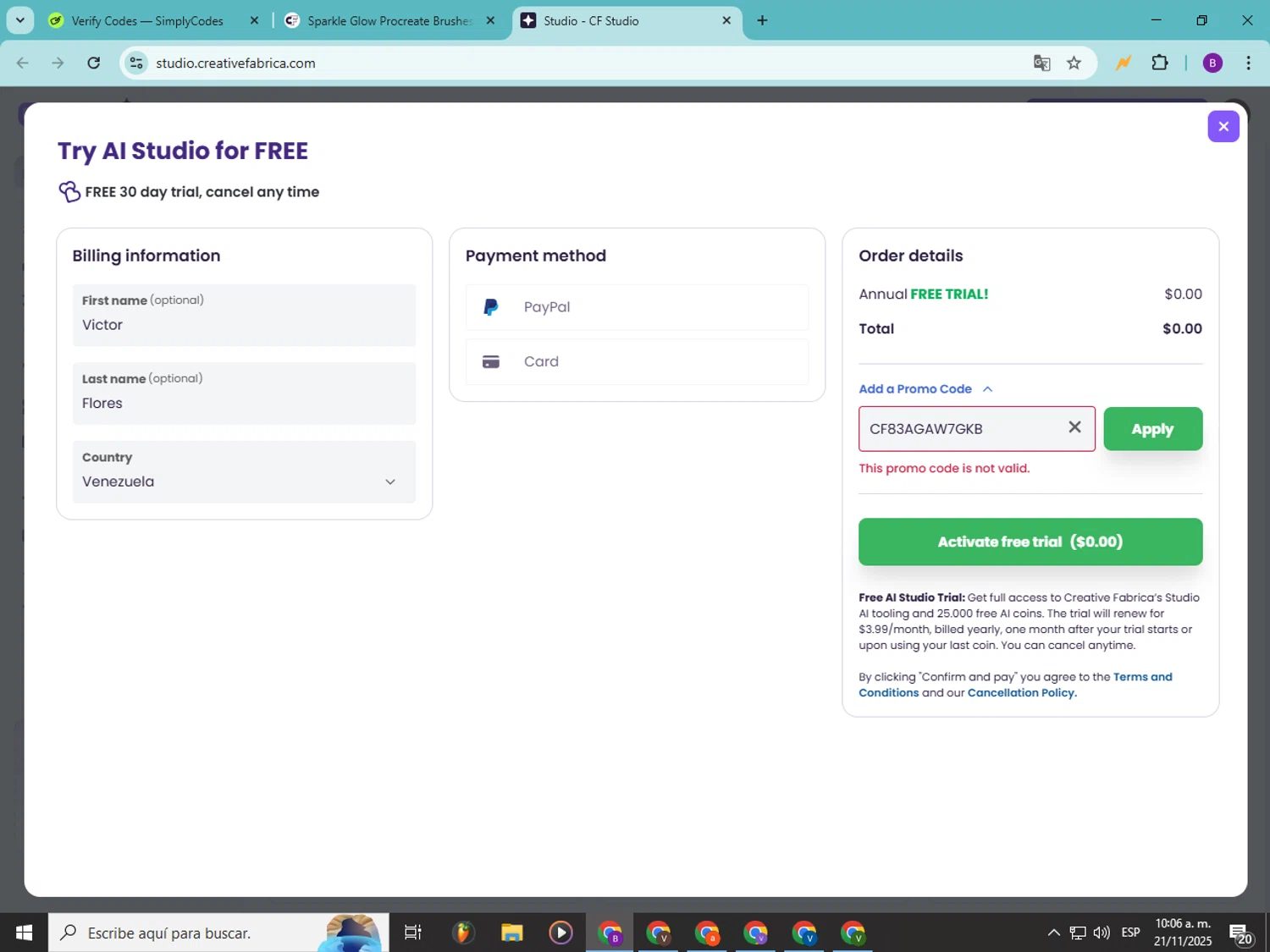The width and height of the screenshot is (1270, 952).
Task: Show hidden system tray icons
Action: (x=1053, y=933)
